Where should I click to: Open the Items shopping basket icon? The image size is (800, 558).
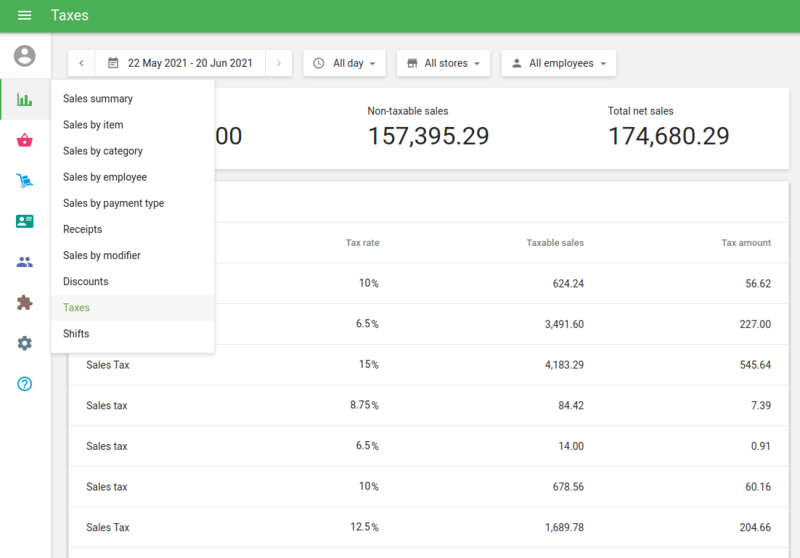[25, 140]
